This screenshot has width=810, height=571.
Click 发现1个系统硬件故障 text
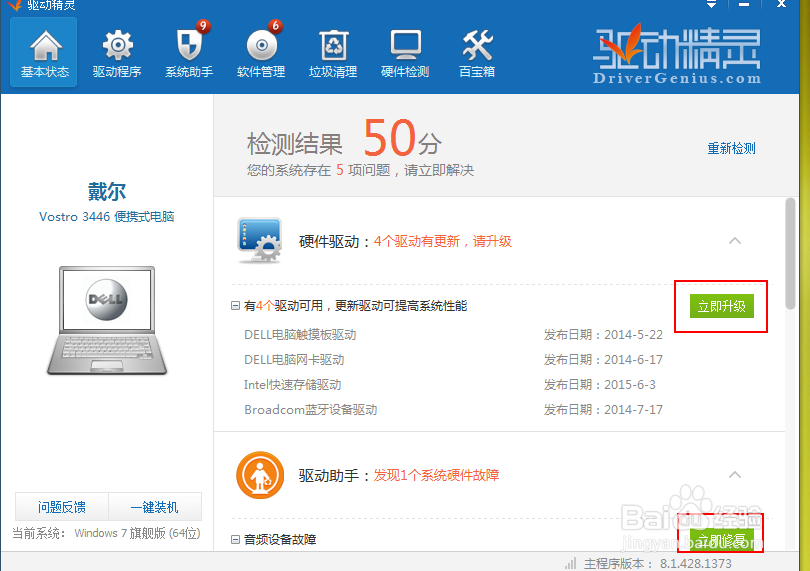[x=437, y=475]
